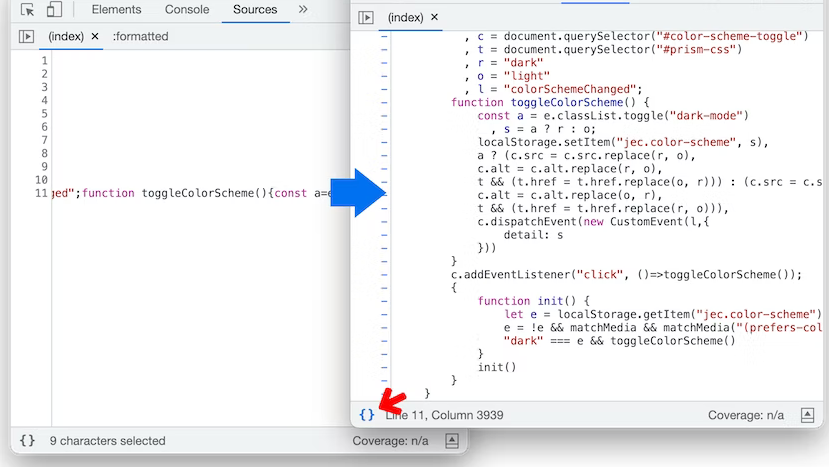Show navigator sidebar in left panel
Viewport: 829px width, 467px height.
[26, 36]
